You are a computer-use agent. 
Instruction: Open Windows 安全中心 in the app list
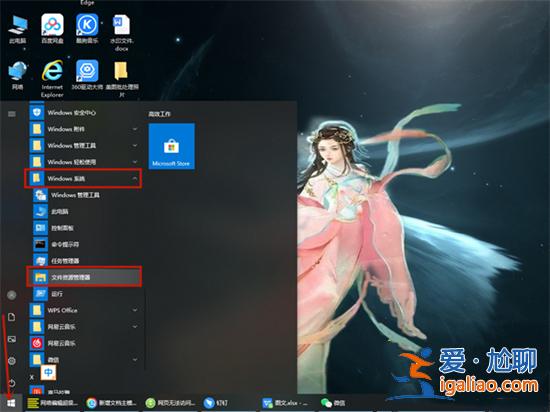click(84, 113)
